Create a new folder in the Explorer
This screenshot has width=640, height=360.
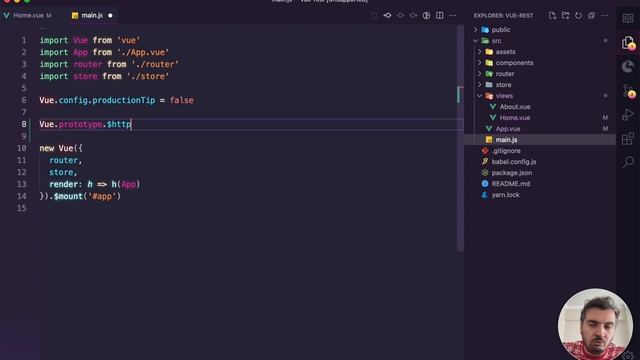tap(565, 16)
